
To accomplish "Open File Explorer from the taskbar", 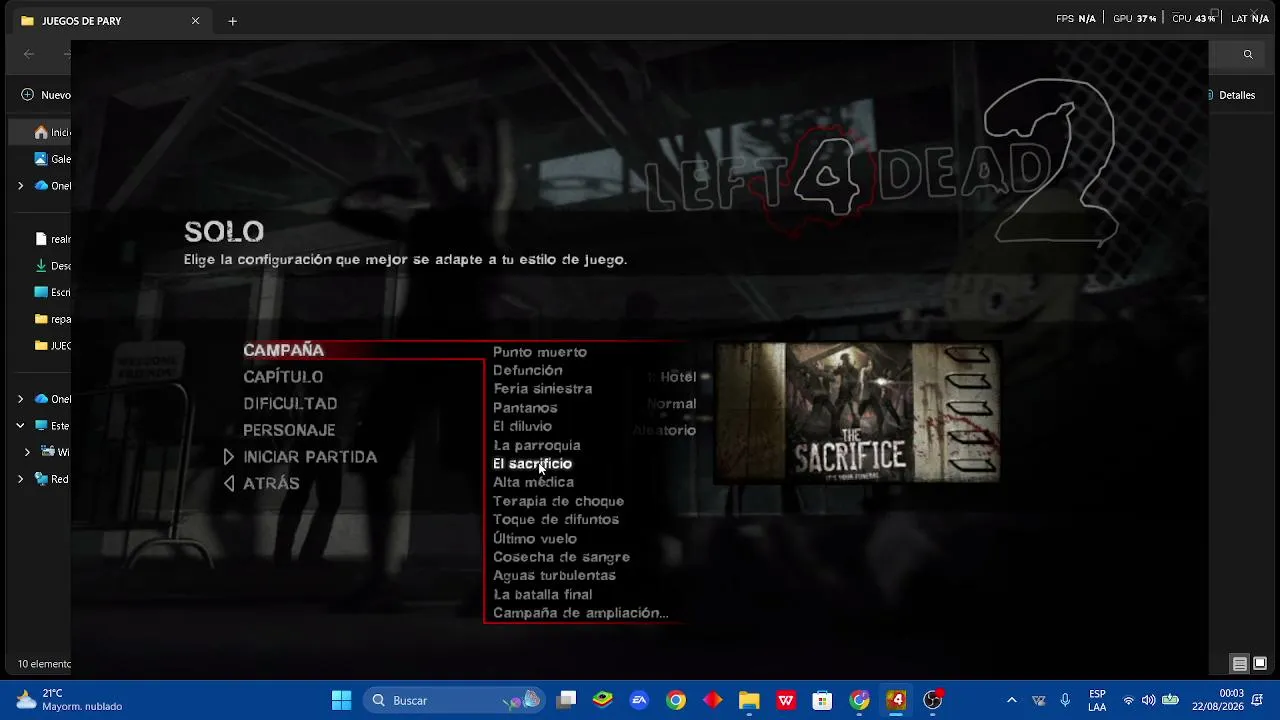I will tap(749, 700).
